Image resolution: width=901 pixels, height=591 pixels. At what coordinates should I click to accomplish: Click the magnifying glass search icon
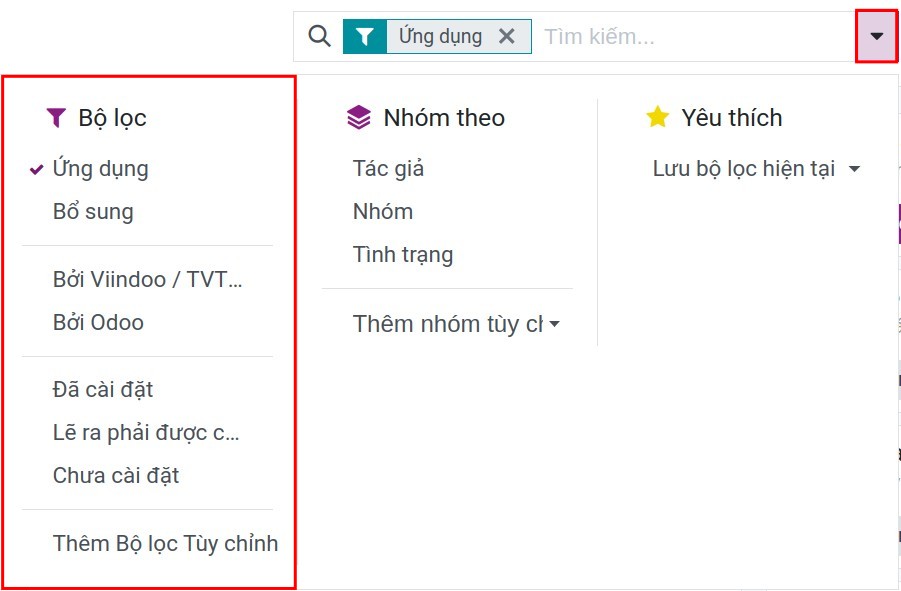coord(319,36)
